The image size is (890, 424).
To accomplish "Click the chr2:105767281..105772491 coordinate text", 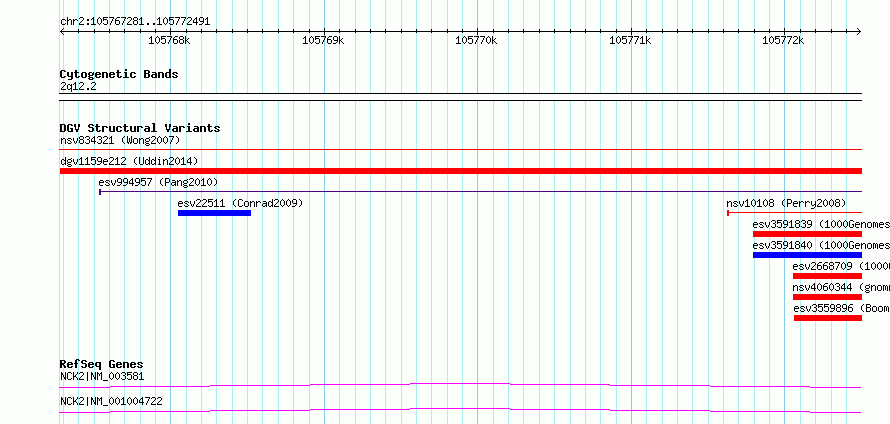I will (x=135, y=22).
